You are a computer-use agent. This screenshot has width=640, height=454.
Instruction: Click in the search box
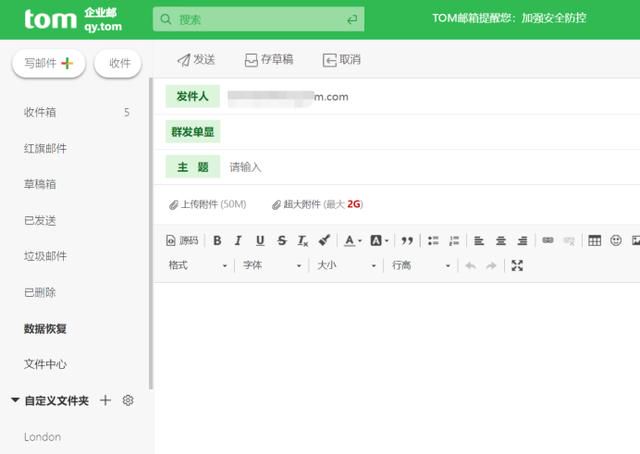pyautogui.click(x=259, y=19)
